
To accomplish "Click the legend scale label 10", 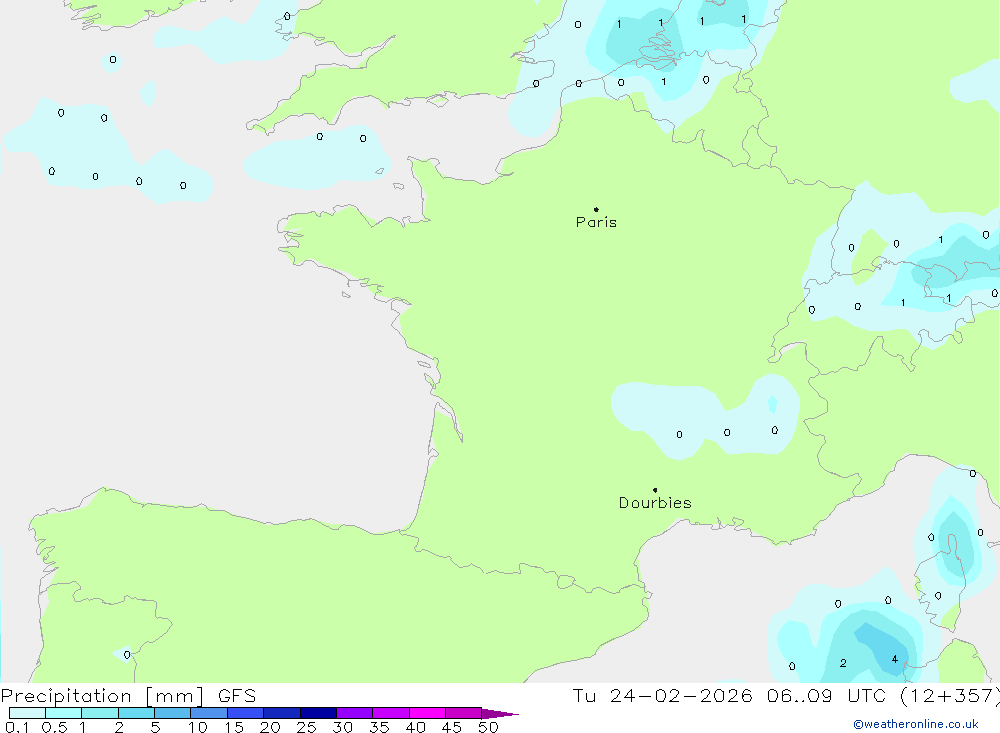I will (x=198, y=727).
